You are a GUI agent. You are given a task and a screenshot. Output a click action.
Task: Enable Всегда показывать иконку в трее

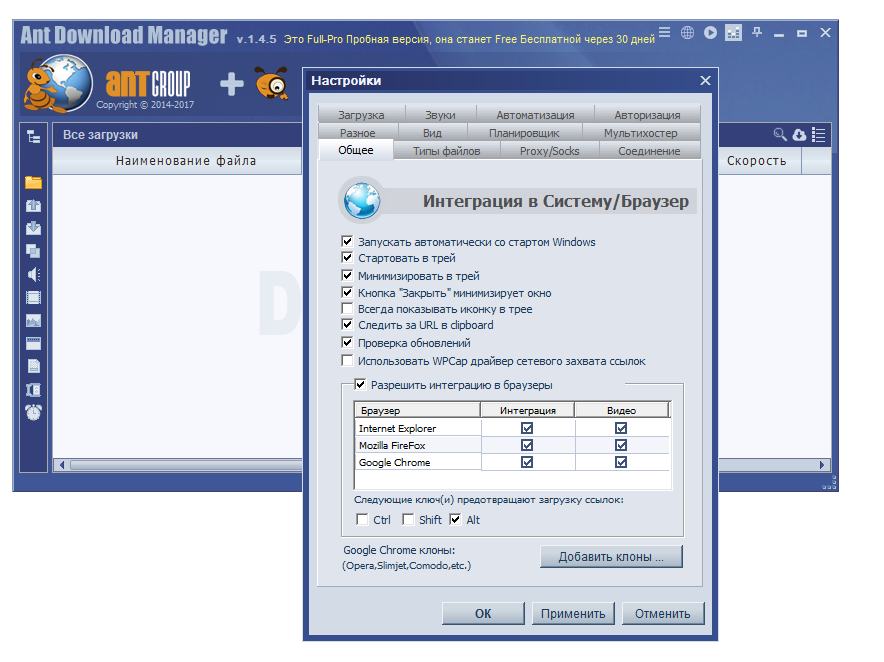point(347,309)
